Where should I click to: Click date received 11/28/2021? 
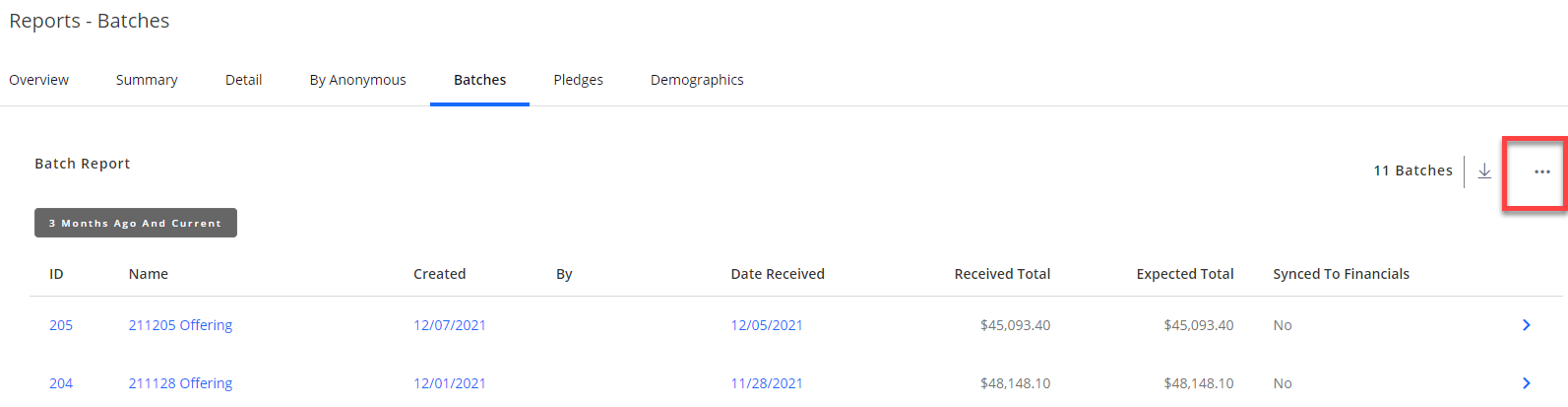[x=767, y=383]
